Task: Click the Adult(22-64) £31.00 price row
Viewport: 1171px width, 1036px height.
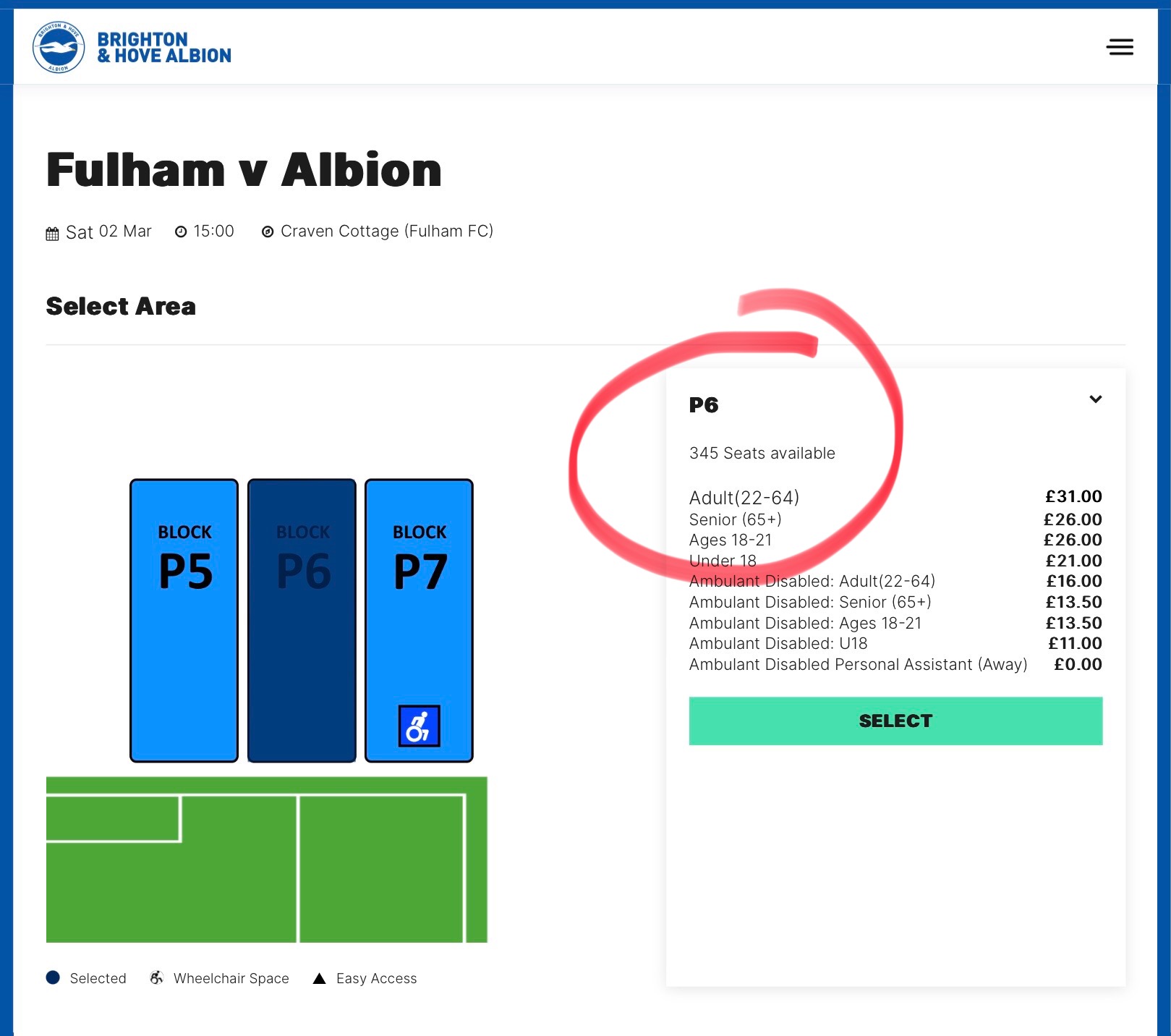Action: point(895,497)
